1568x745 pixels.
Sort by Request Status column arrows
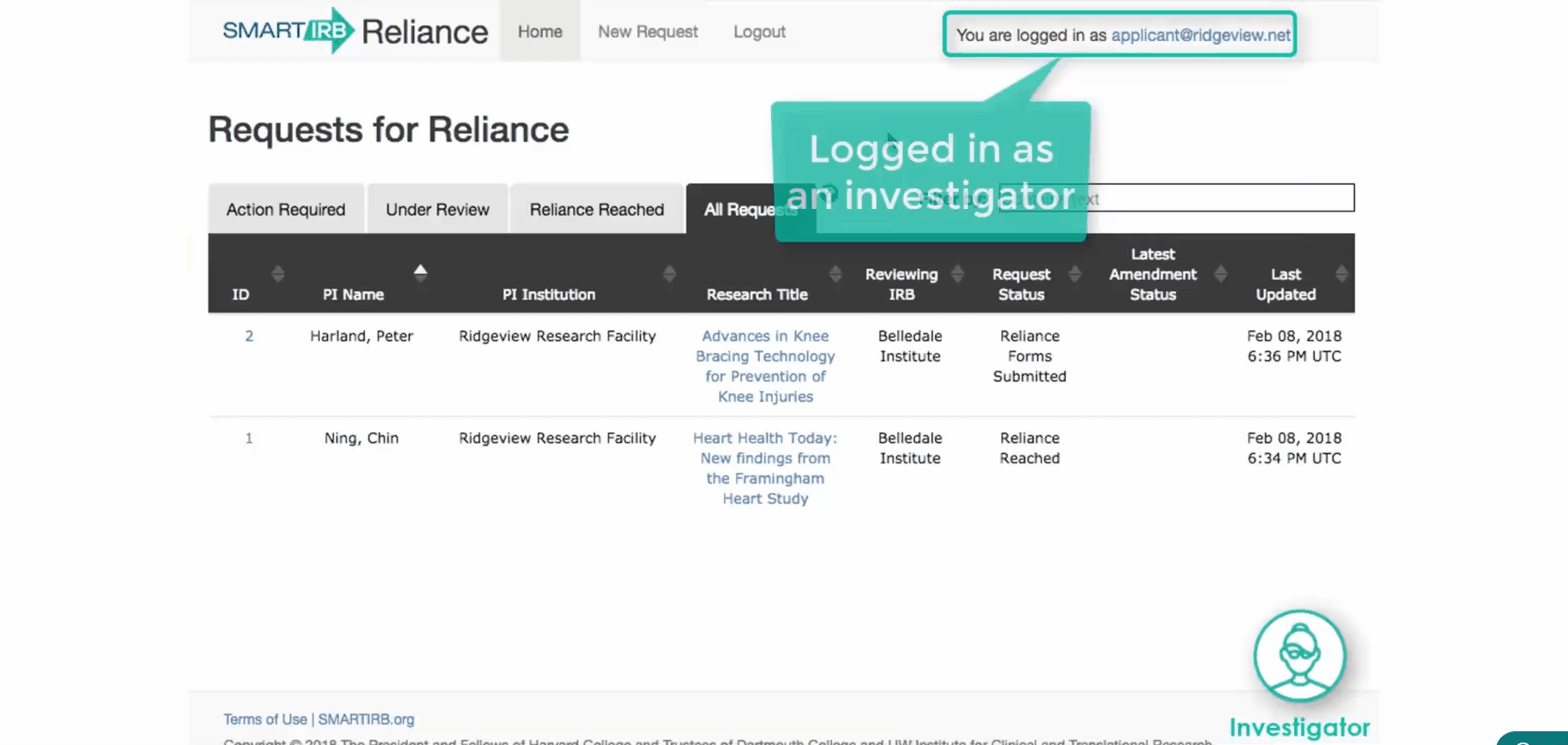pos(1075,274)
